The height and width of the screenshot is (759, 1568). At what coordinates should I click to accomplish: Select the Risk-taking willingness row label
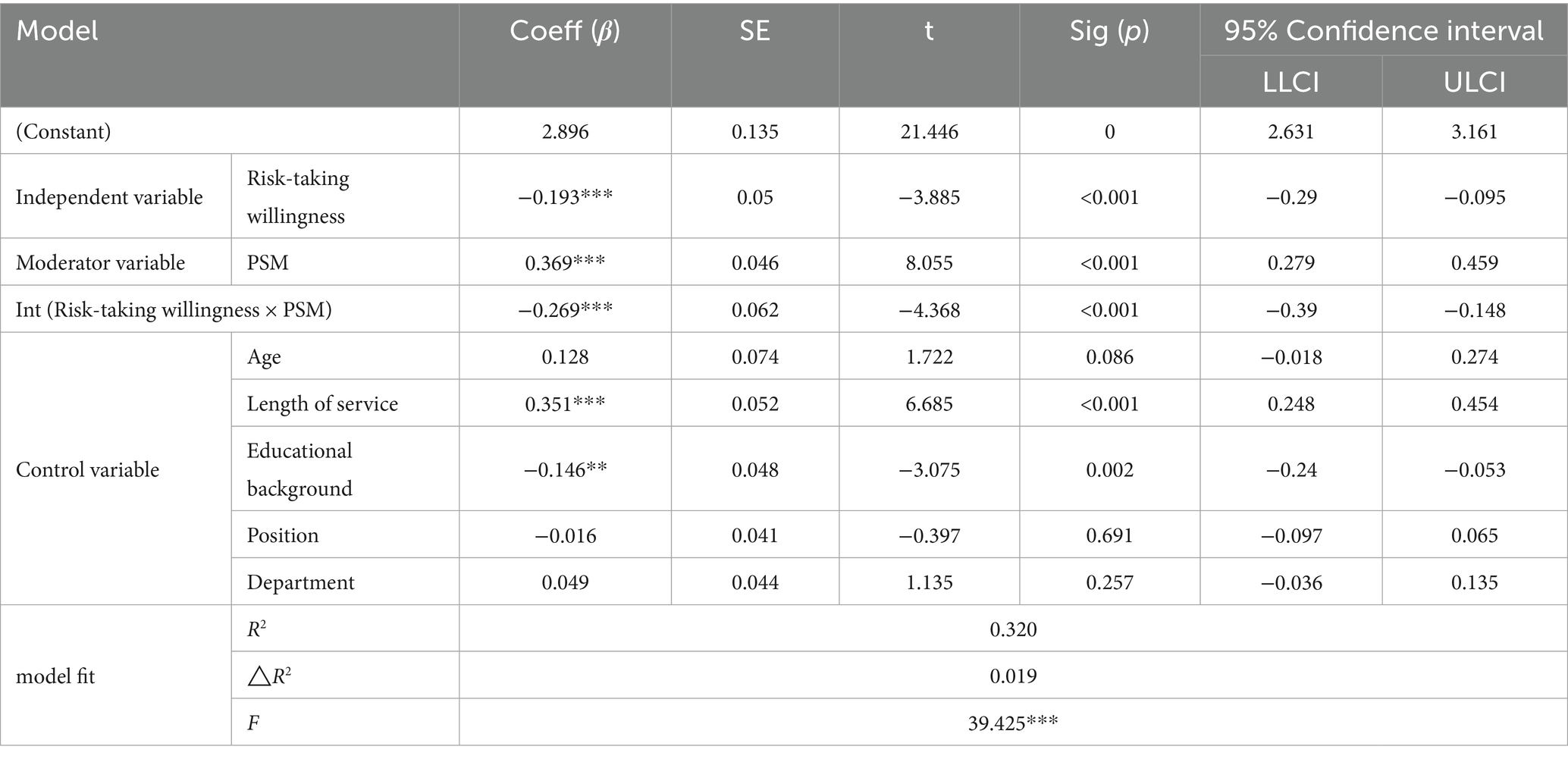coord(298,197)
